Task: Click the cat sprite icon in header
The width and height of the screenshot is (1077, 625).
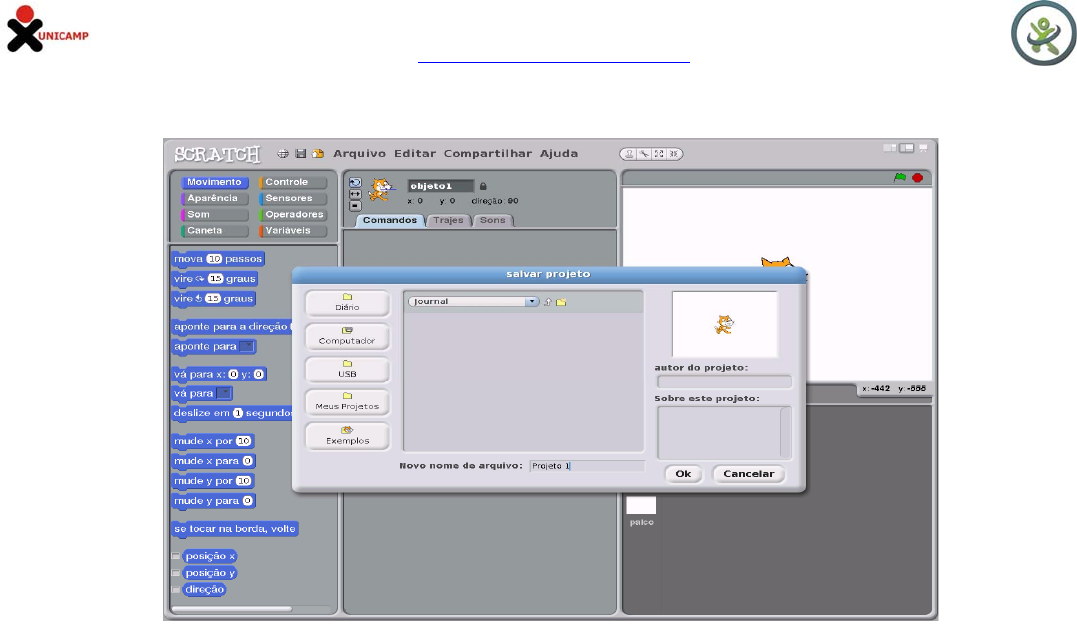Action: pos(381,190)
